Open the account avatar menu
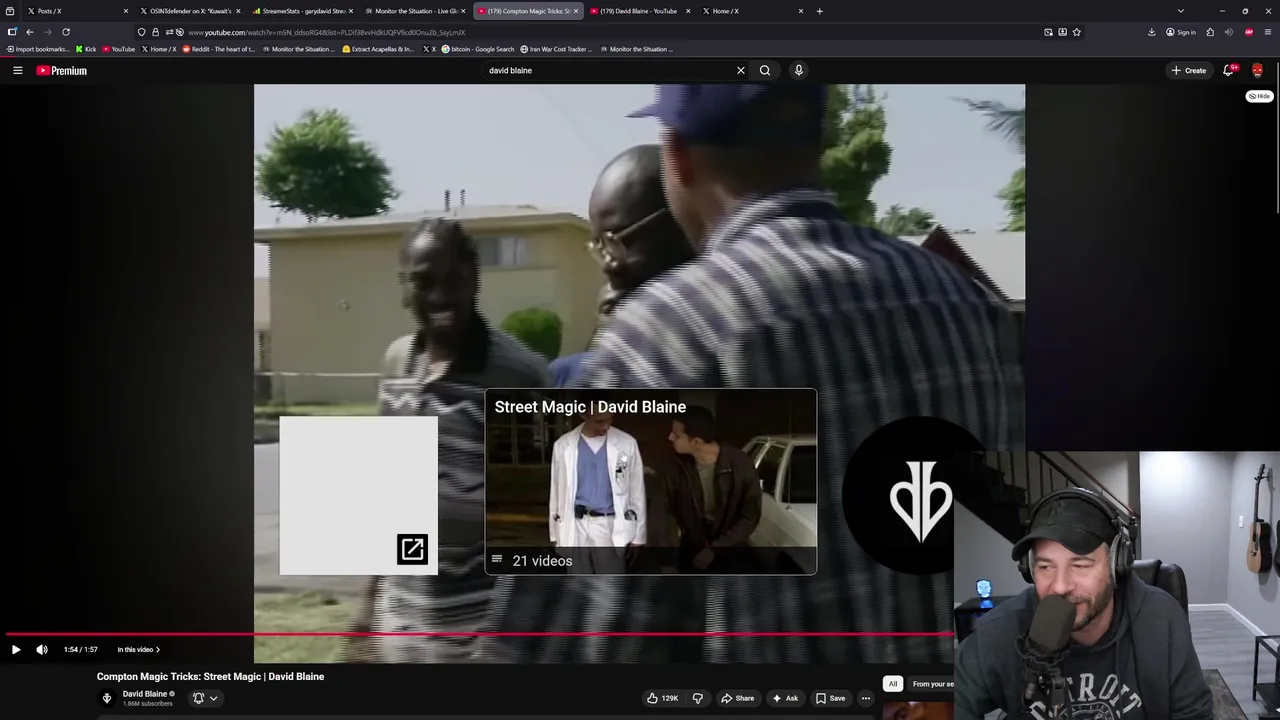This screenshot has height=720, width=1280. click(x=1257, y=70)
